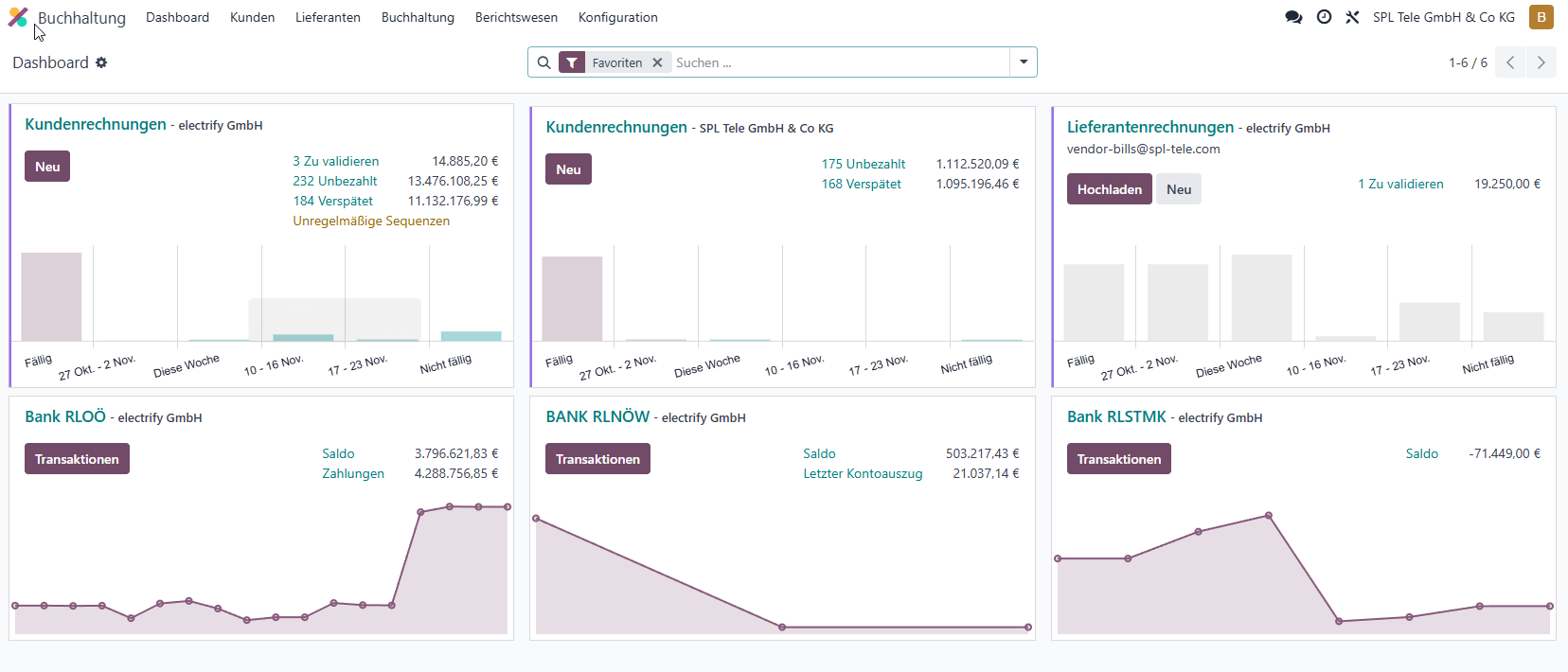
Task: Open the company switcher SPL Tele GmbH
Action: [x=1444, y=17]
